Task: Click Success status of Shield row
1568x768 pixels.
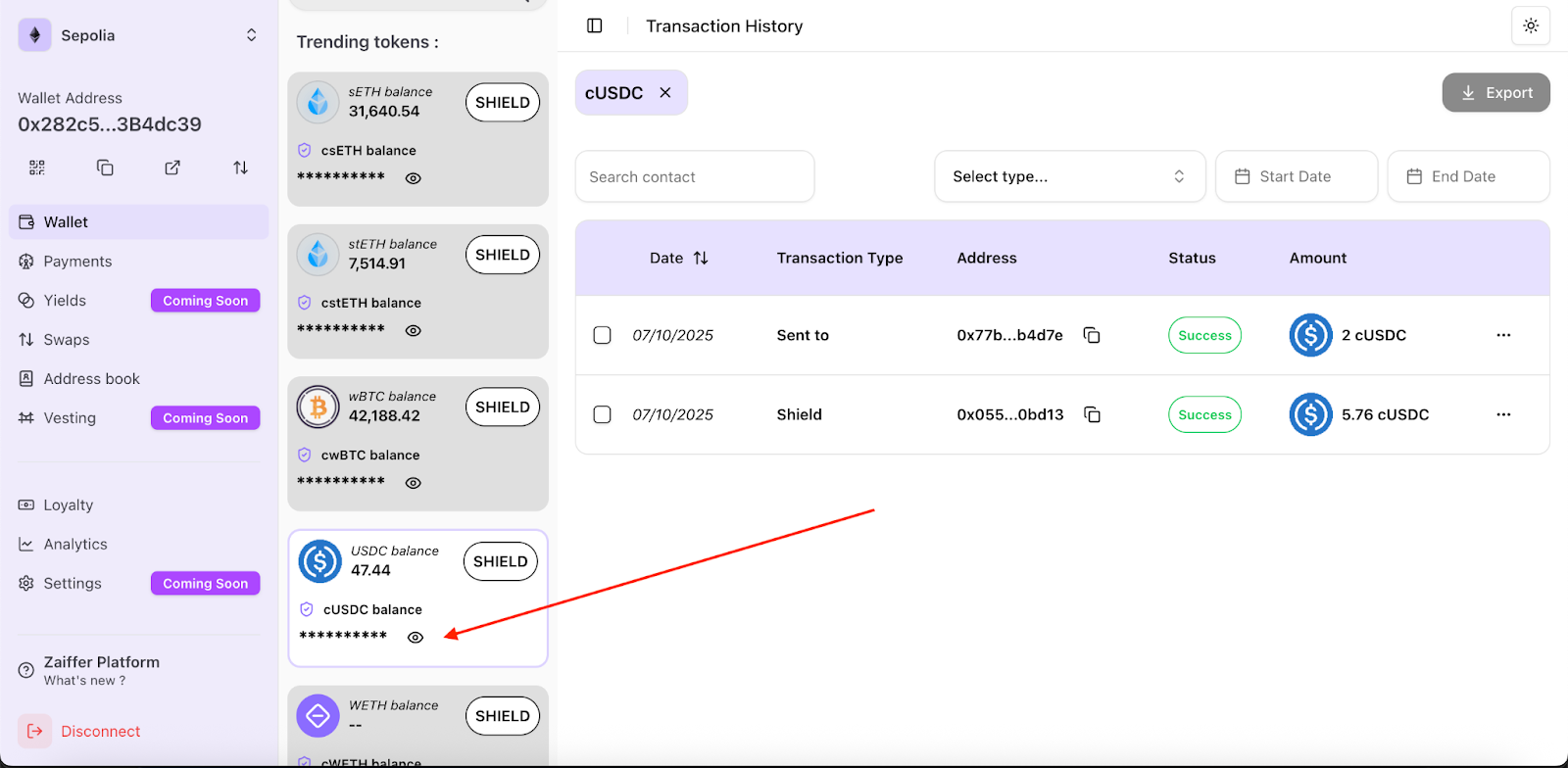Action: (x=1205, y=414)
